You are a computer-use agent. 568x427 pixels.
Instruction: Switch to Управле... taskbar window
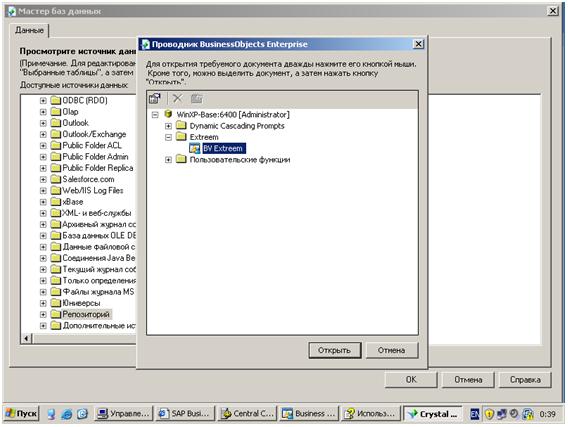(x=124, y=414)
